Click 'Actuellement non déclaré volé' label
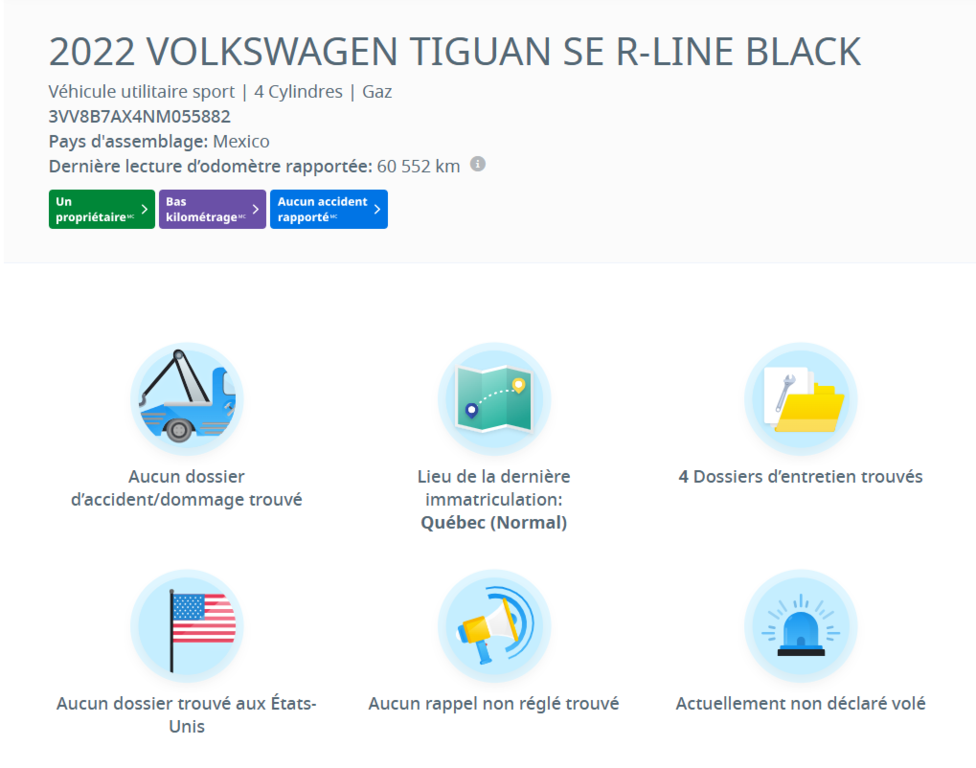 [800, 703]
